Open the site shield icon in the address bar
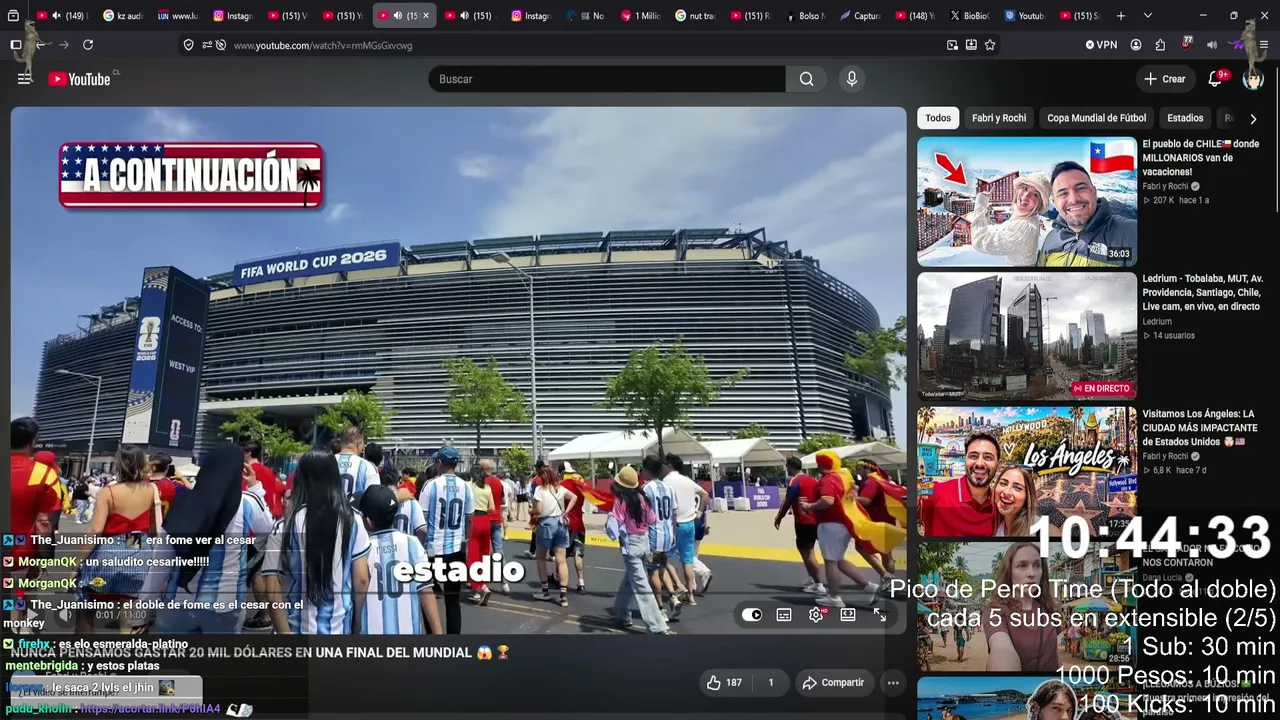The height and width of the screenshot is (720, 1280). point(188,45)
